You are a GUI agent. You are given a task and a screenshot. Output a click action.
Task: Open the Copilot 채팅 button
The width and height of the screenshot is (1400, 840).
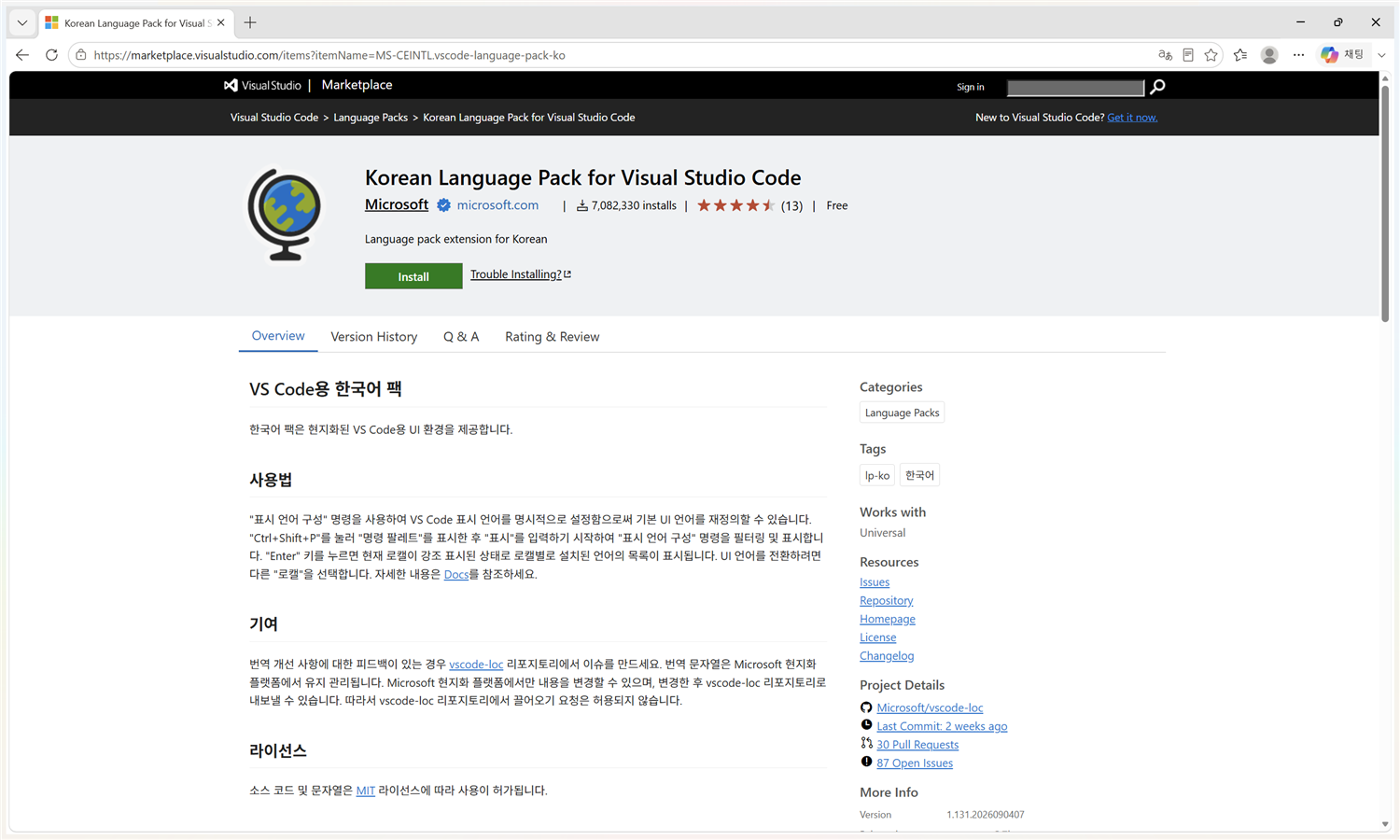click(x=1342, y=55)
